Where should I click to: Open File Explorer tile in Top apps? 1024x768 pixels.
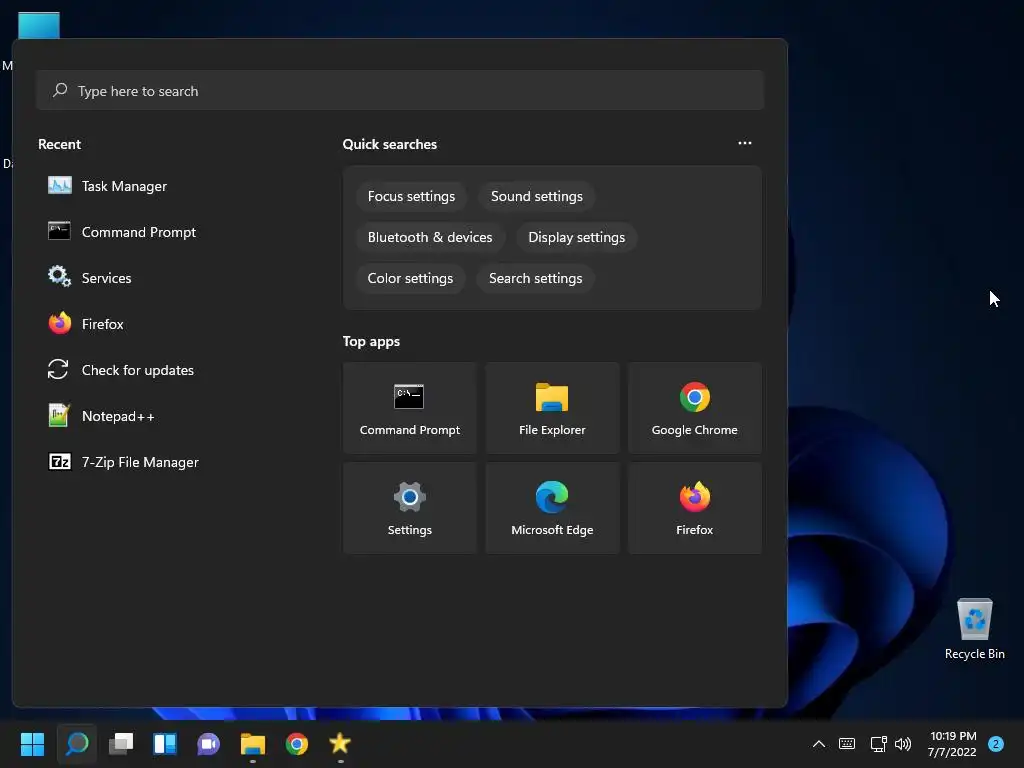coord(552,408)
